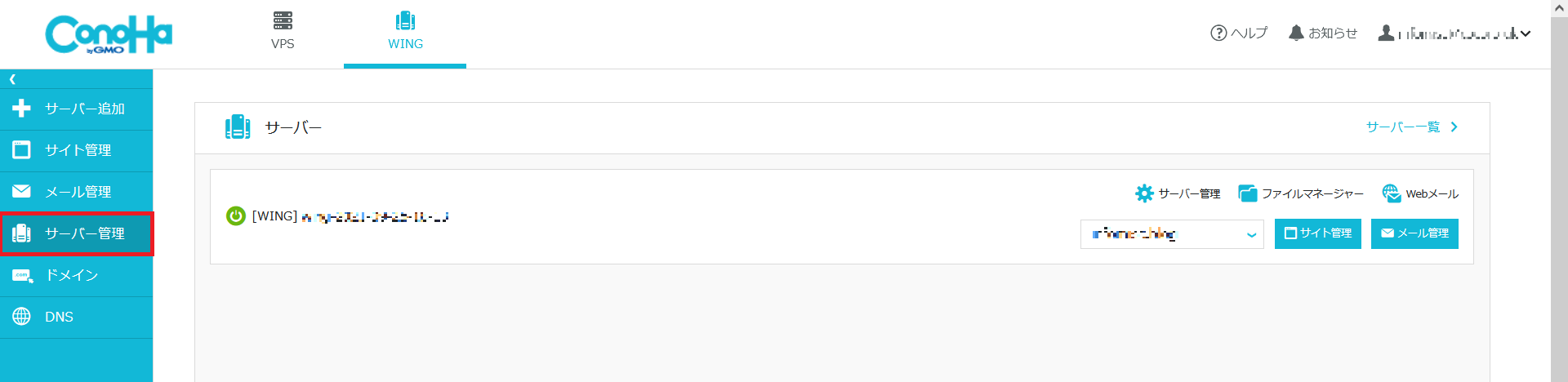Click the DNS globe icon

22,317
